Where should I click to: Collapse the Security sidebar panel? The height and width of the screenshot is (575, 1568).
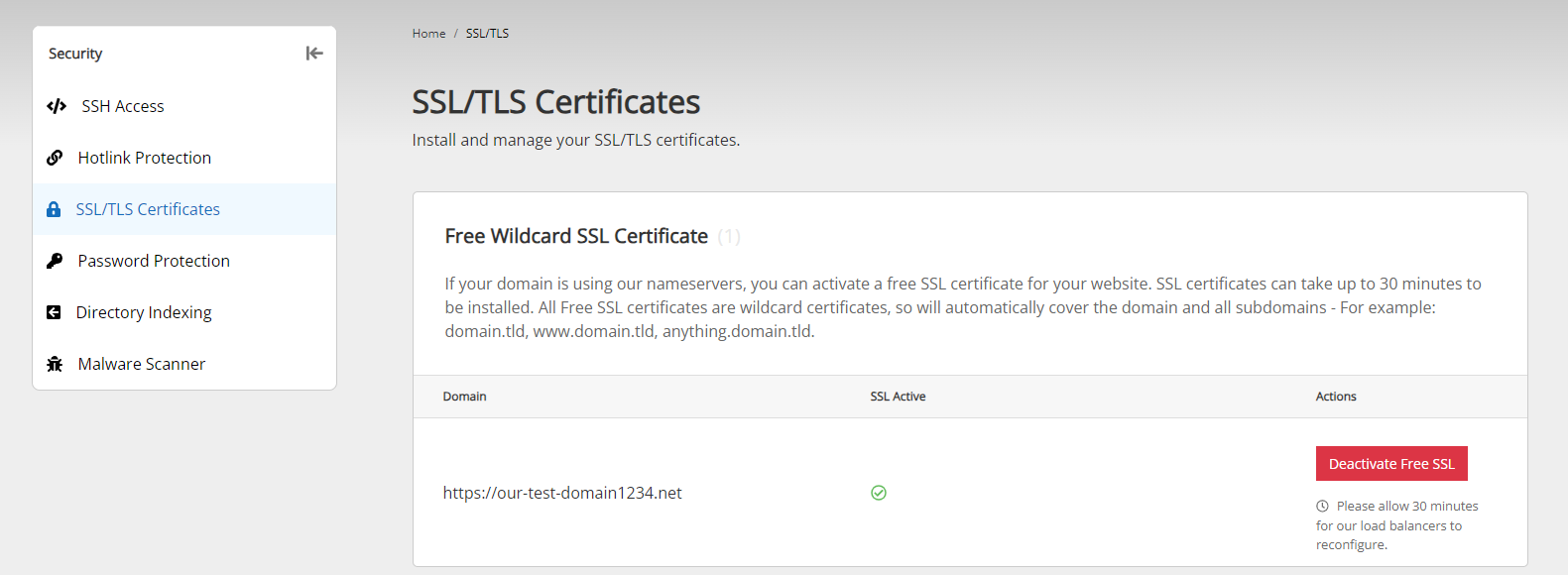[314, 54]
